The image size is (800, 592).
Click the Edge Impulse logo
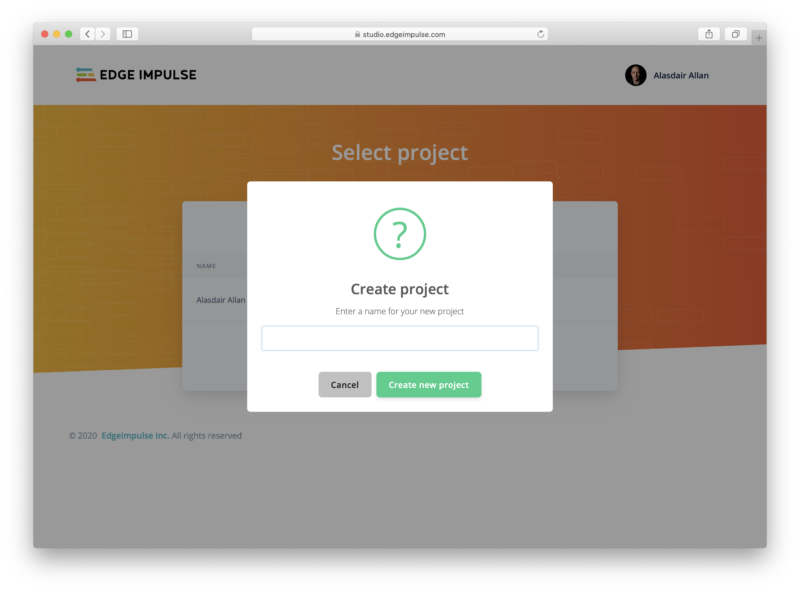135,74
